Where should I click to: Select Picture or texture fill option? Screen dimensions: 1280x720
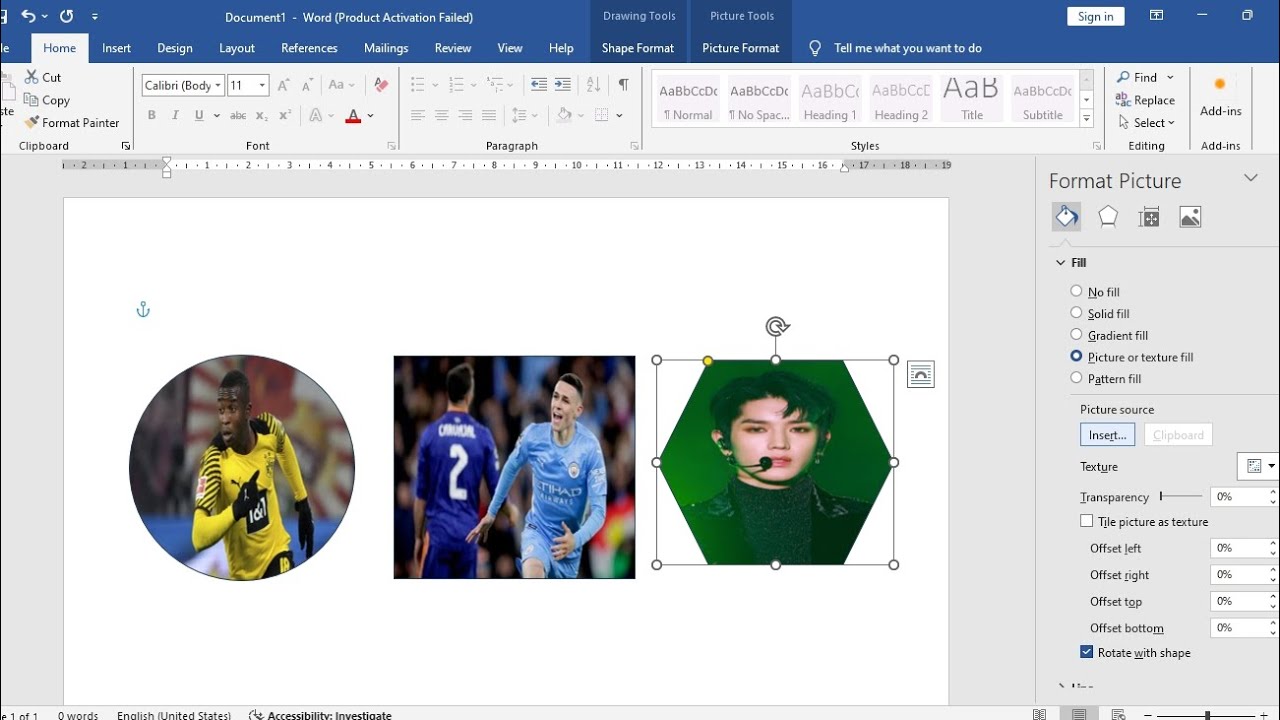click(1076, 356)
